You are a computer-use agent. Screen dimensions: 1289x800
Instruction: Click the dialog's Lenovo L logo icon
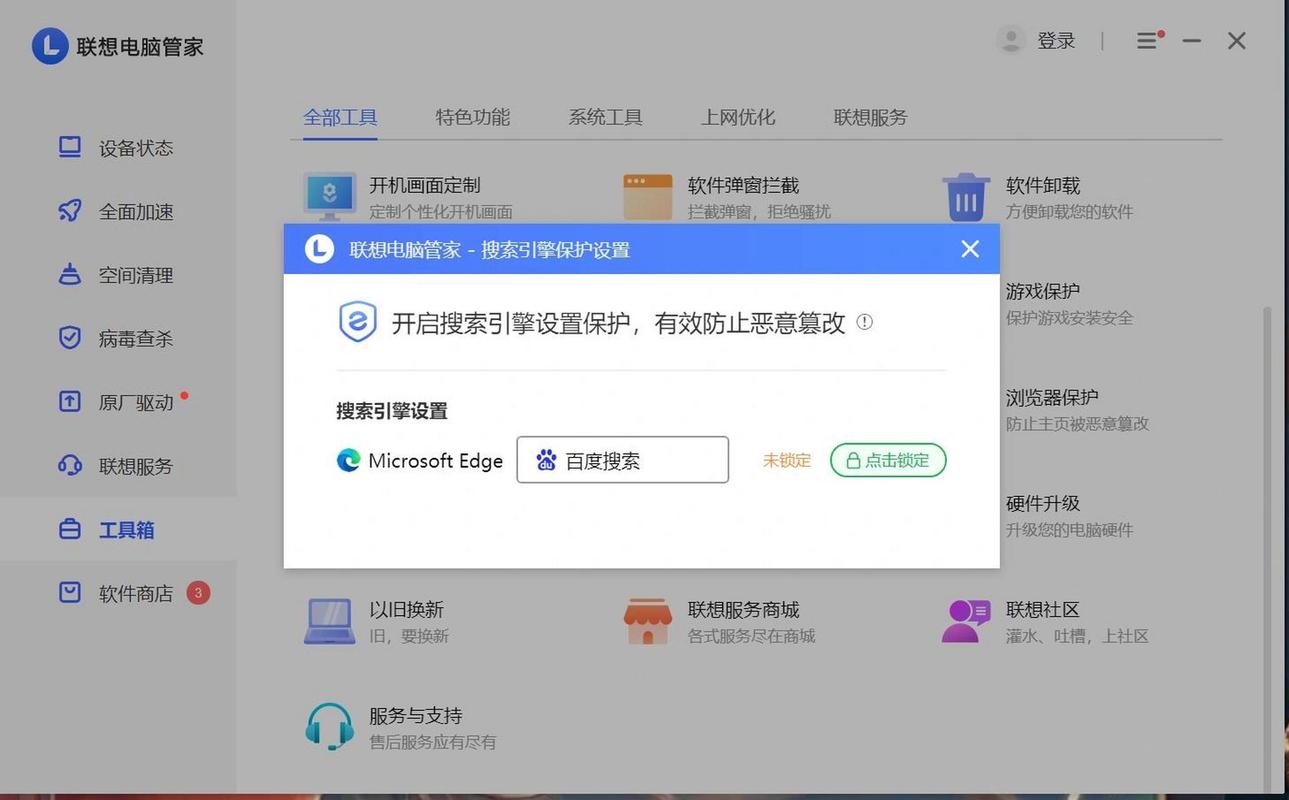319,248
